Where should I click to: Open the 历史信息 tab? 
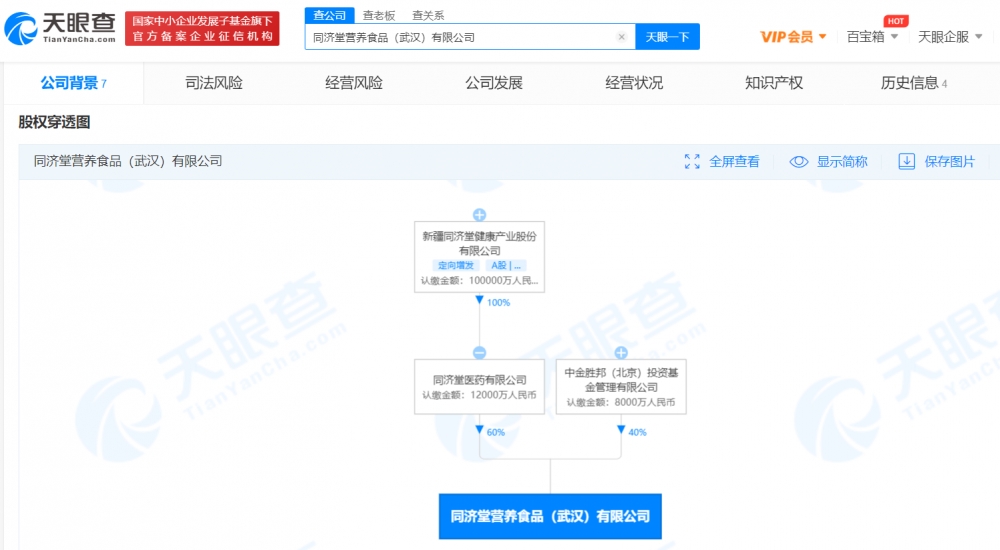click(x=913, y=83)
